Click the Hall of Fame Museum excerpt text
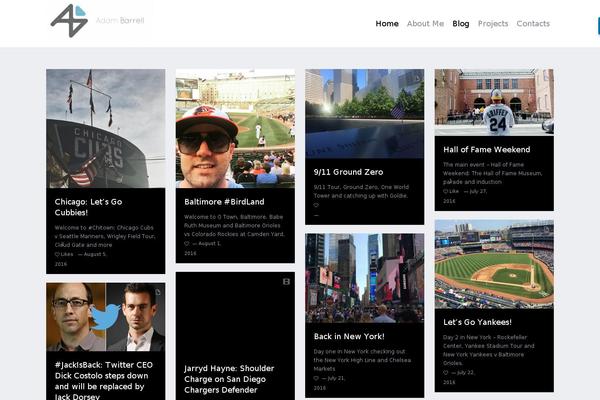 pyautogui.click(x=492, y=173)
